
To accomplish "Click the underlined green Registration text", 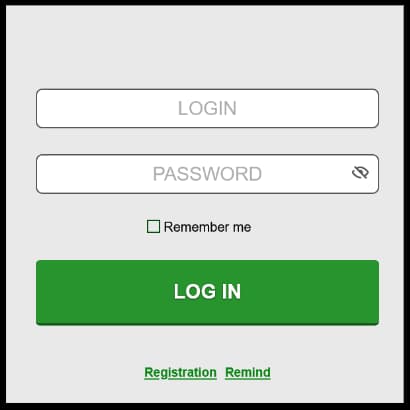I will [180, 372].
